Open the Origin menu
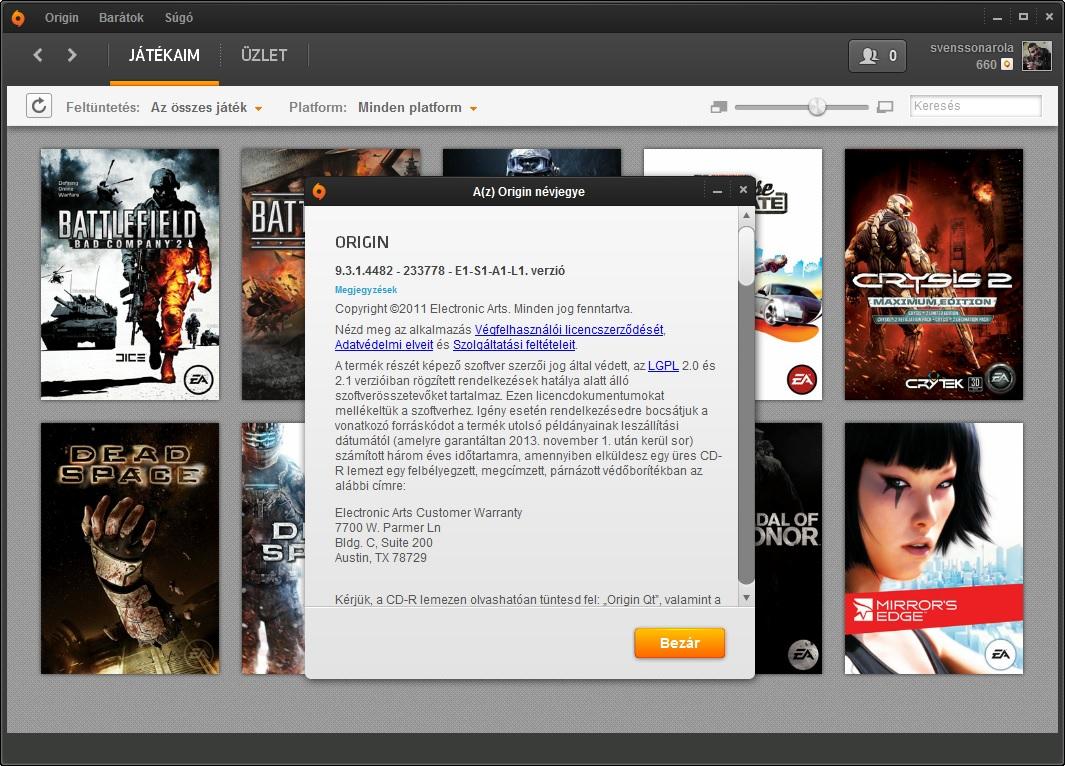This screenshot has width=1065, height=766. click(x=62, y=18)
